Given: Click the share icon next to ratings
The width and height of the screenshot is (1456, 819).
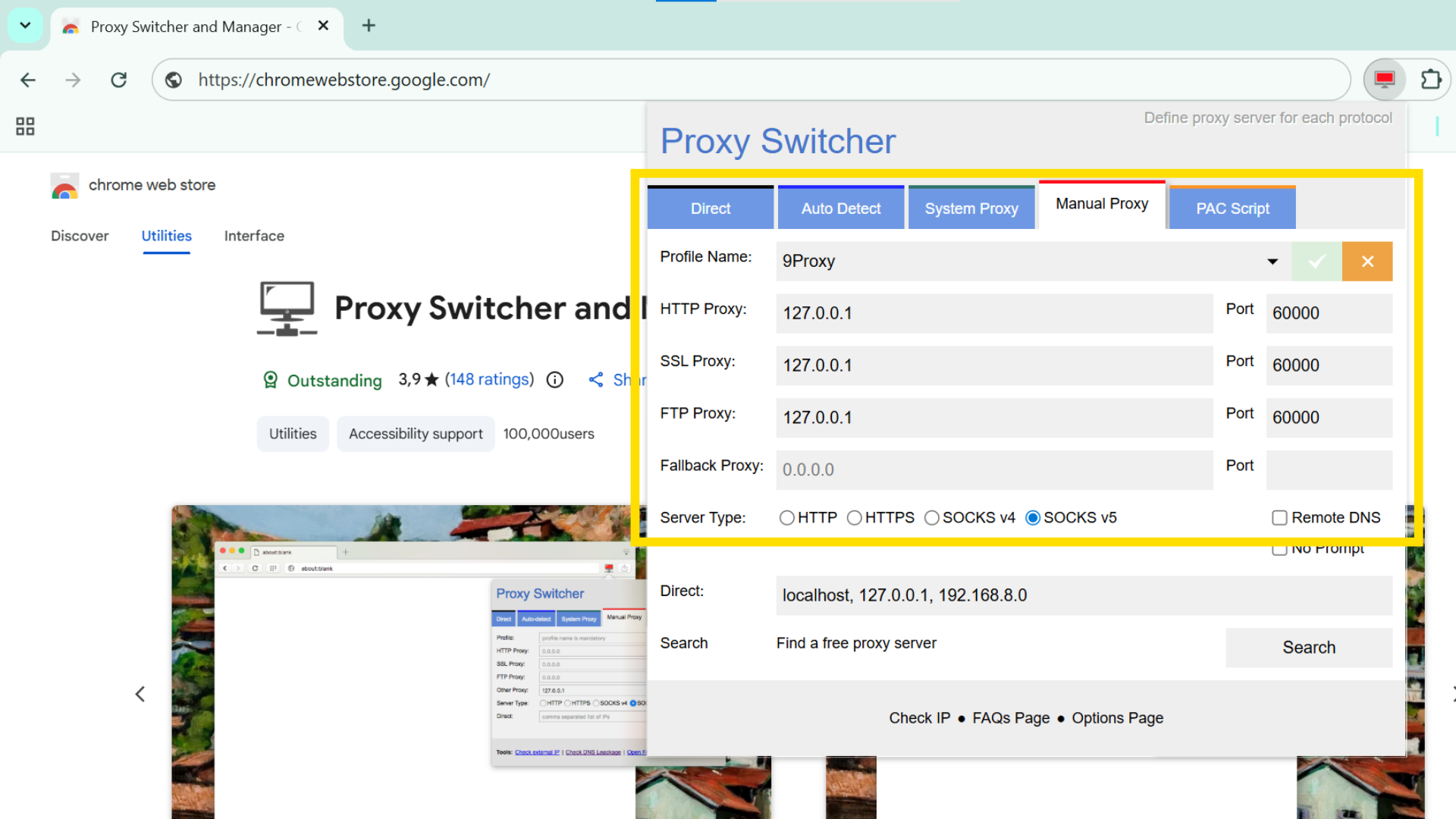Looking at the screenshot, I should pyautogui.click(x=596, y=380).
